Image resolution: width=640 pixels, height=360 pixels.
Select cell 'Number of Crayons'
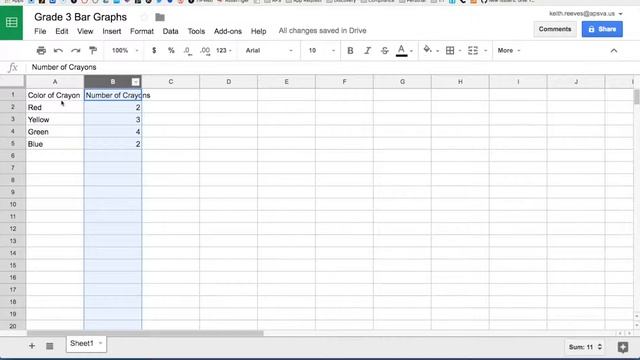(x=113, y=95)
